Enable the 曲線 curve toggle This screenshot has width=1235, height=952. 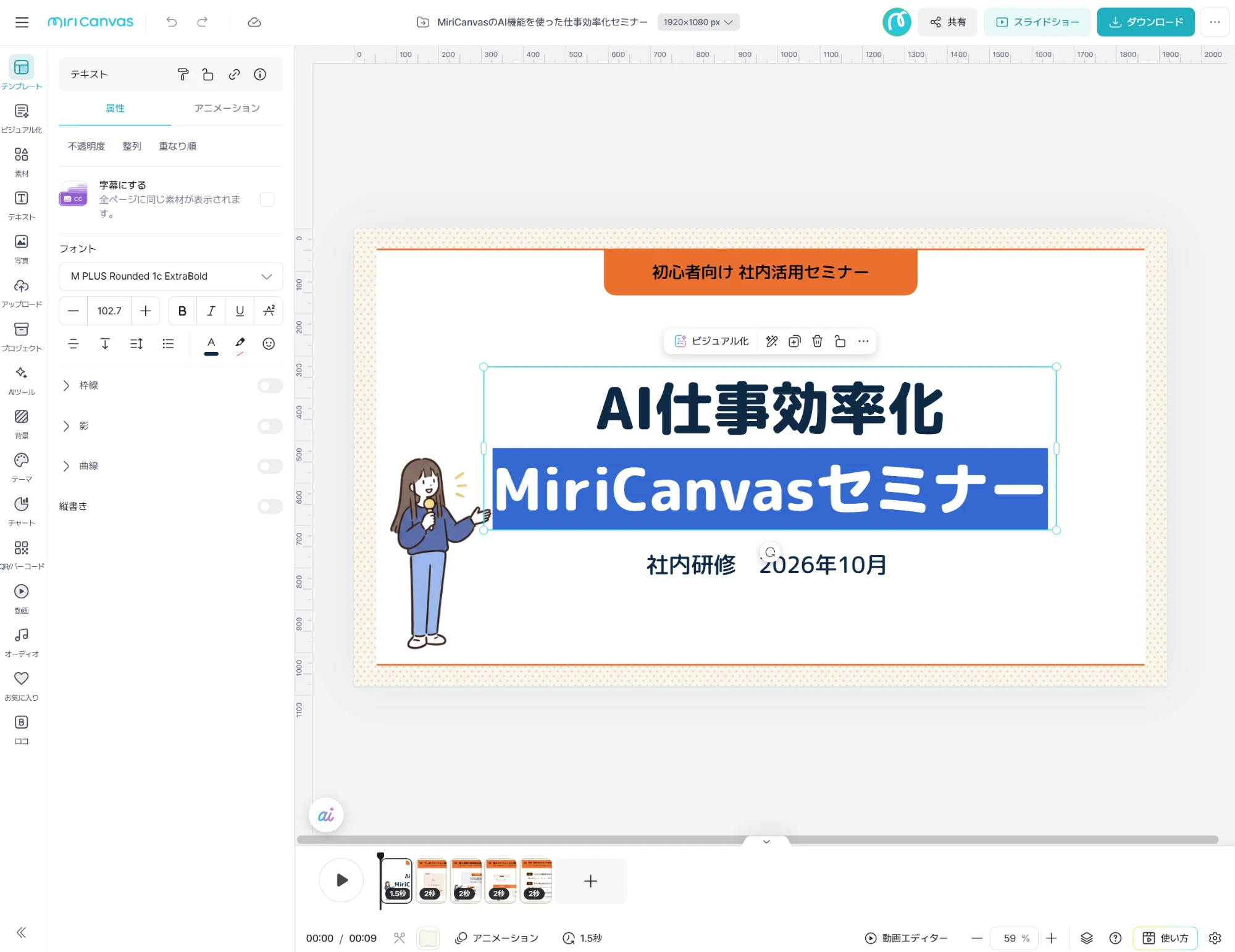270,466
